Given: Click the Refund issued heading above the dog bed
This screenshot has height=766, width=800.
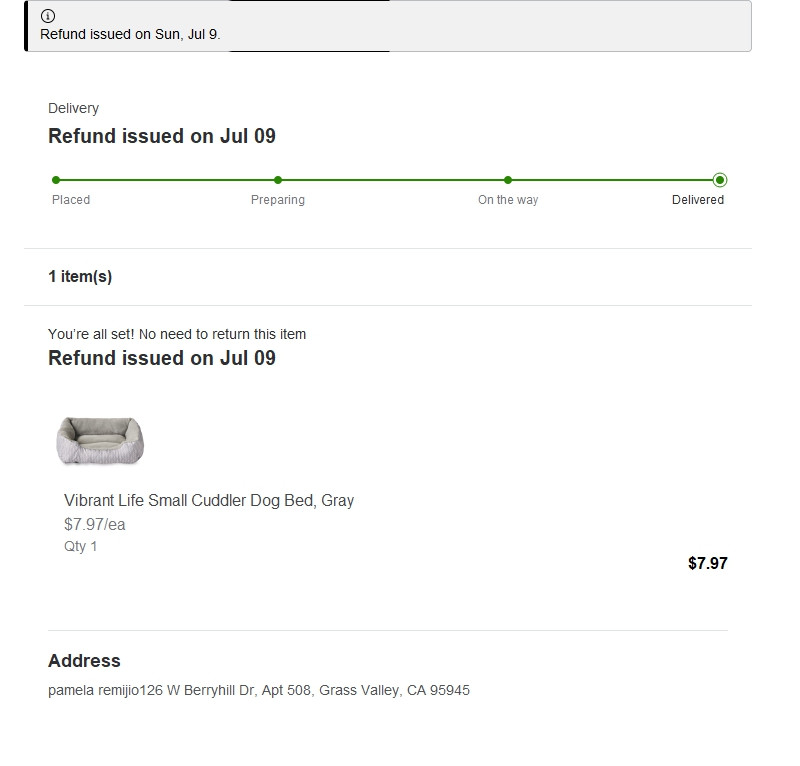Looking at the screenshot, I should 162,358.
